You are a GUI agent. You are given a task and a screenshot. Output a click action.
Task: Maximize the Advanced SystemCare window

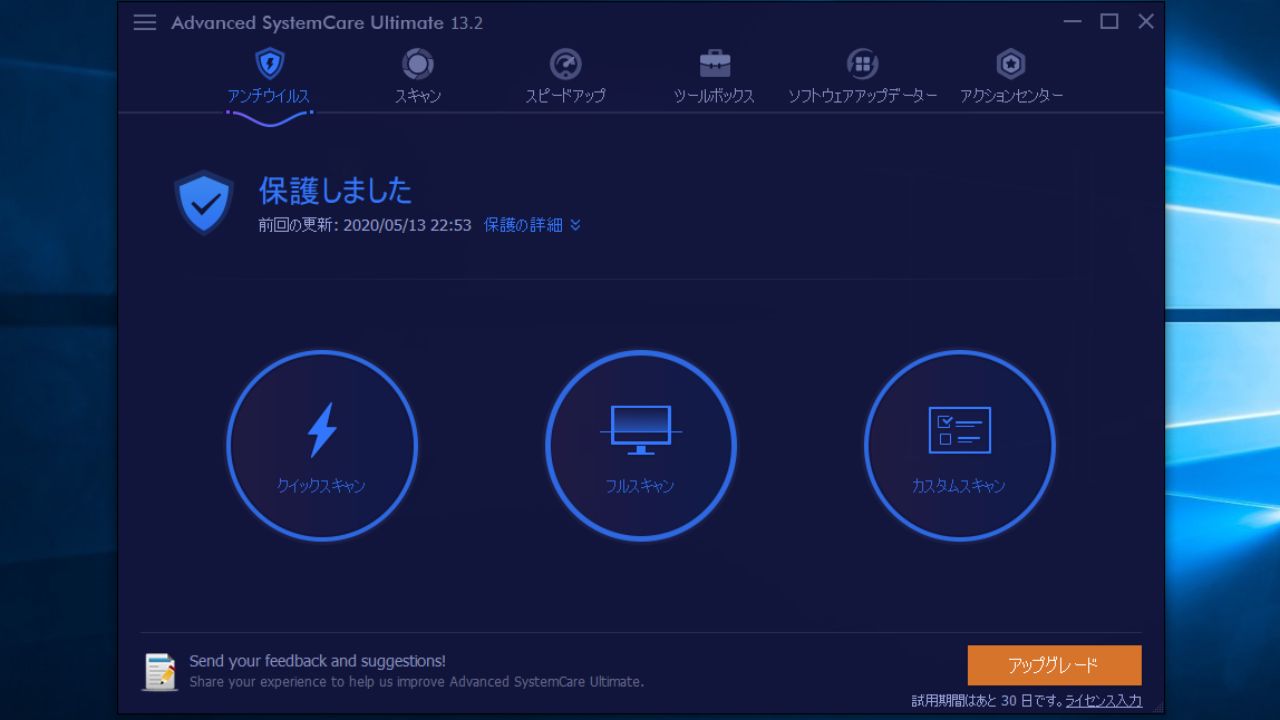(x=1109, y=22)
